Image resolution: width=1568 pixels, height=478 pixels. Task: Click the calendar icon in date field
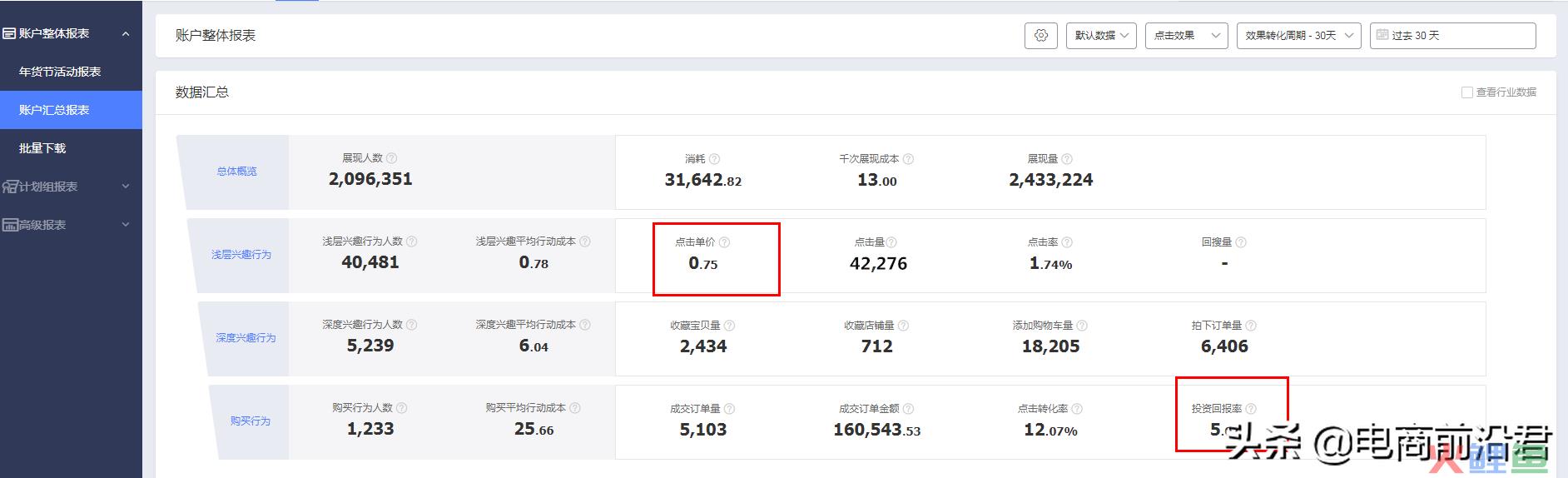pos(1382,35)
